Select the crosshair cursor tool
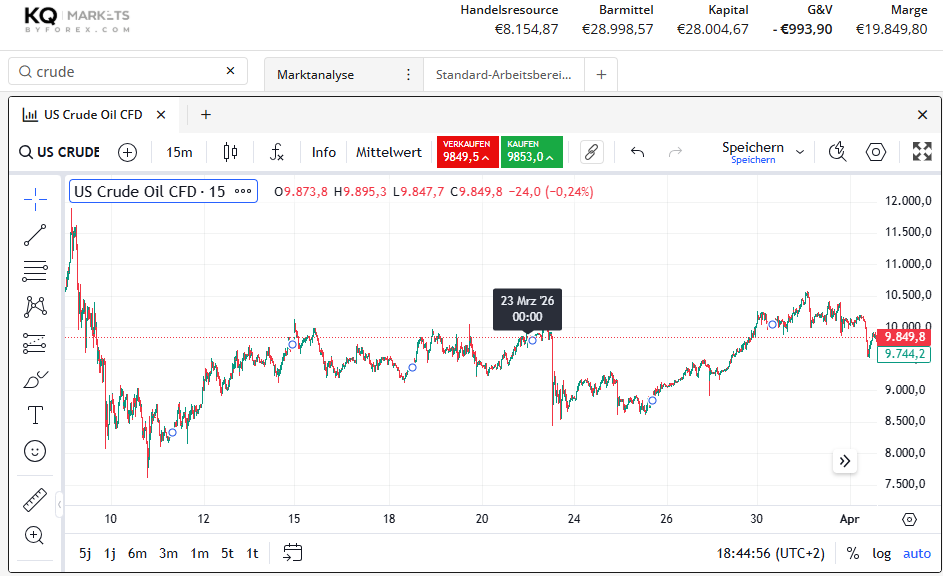The width and height of the screenshot is (943, 576). tap(35, 199)
